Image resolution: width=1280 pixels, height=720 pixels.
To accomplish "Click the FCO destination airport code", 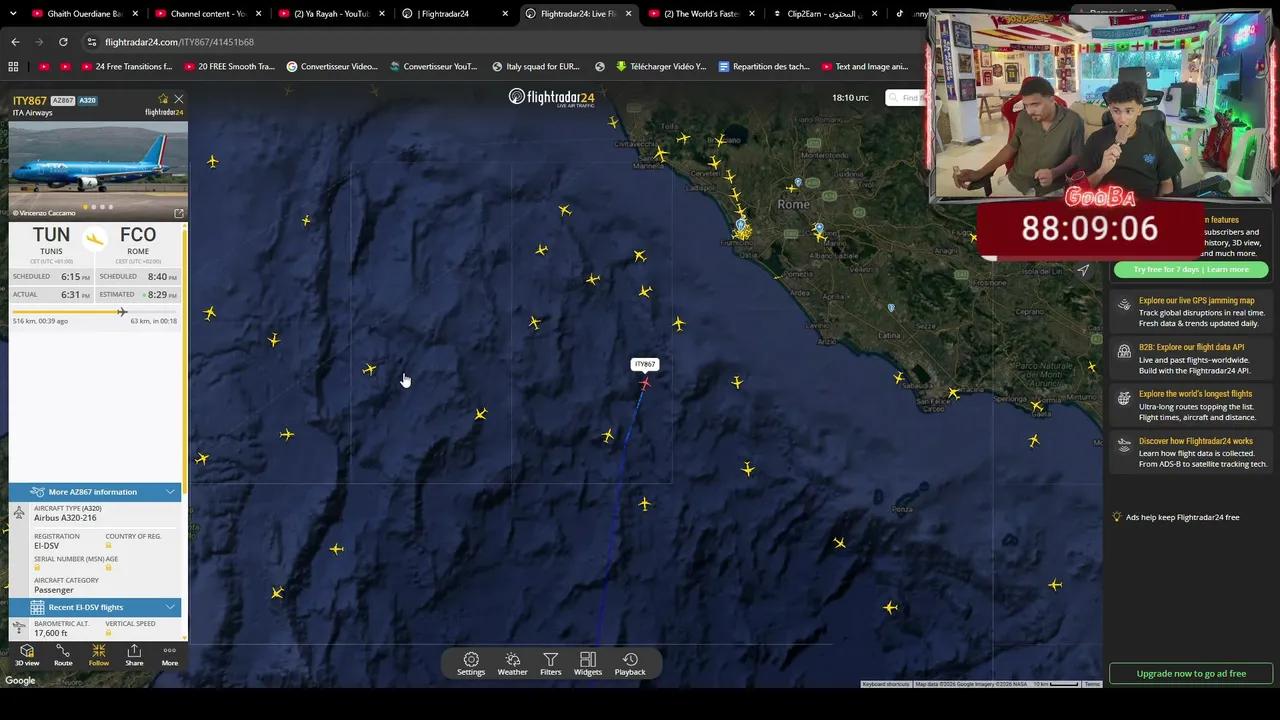I will (138, 235).
